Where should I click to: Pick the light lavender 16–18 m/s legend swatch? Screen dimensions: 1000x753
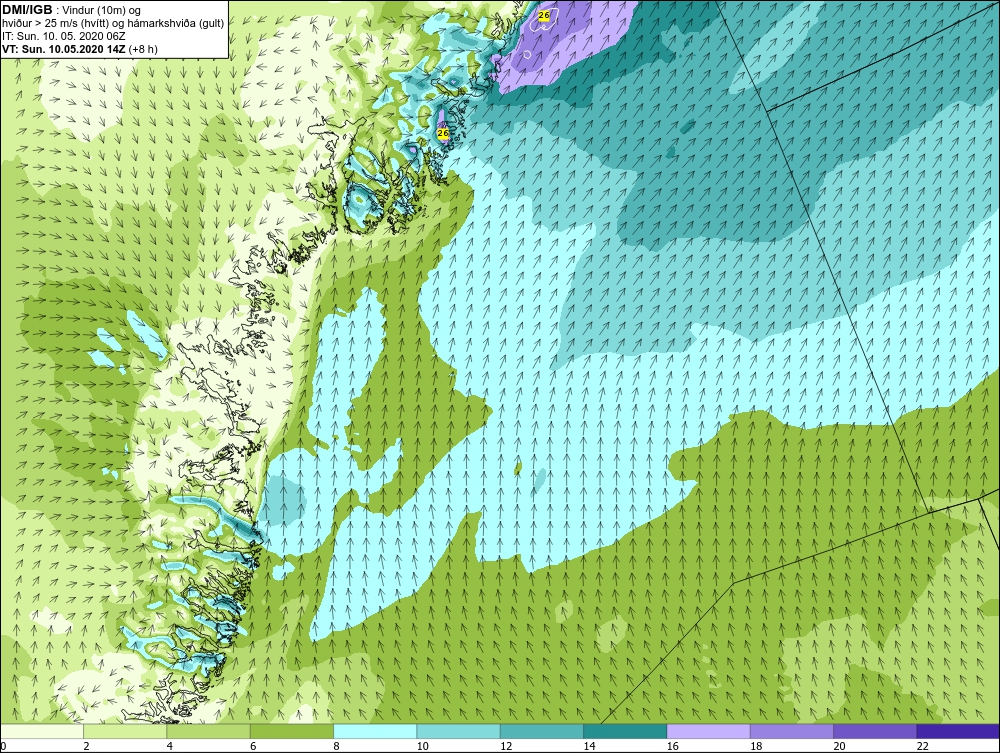(709, 731)
